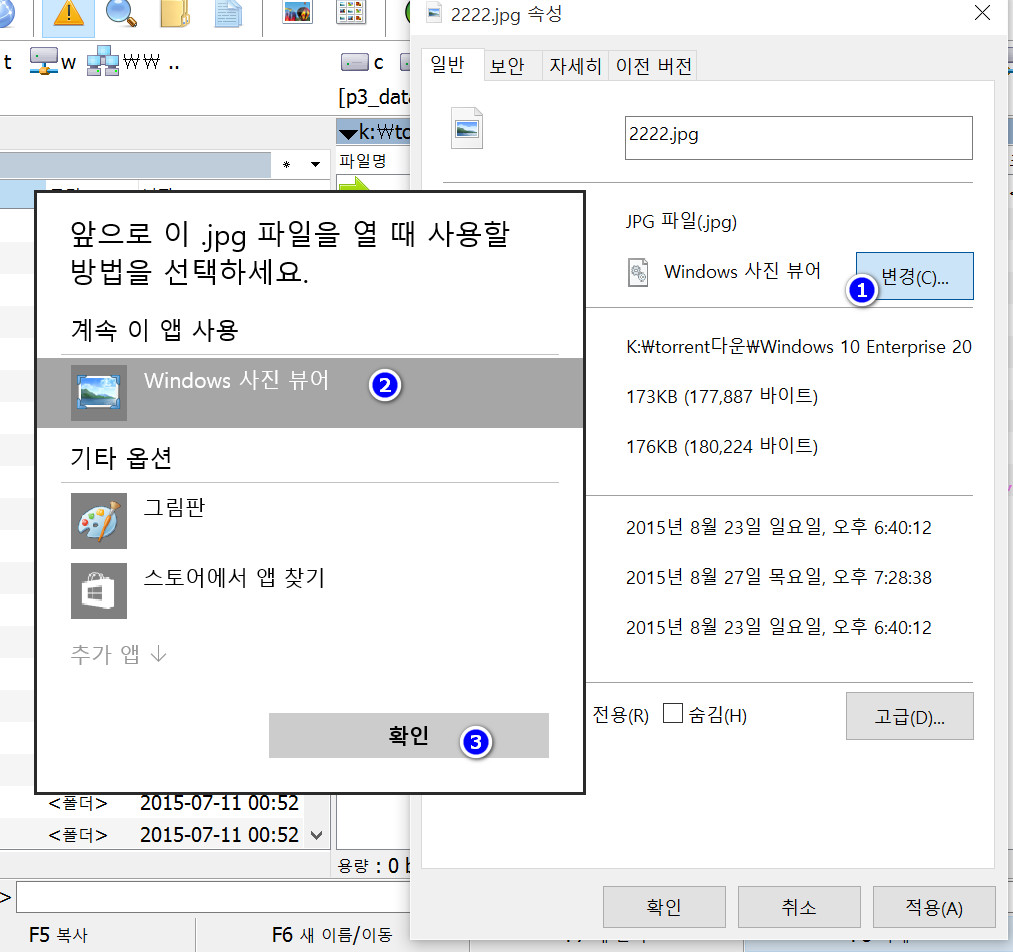
Task: Click the size text 173KB (177,887 바이트)
Action: [x=722, y=396]
